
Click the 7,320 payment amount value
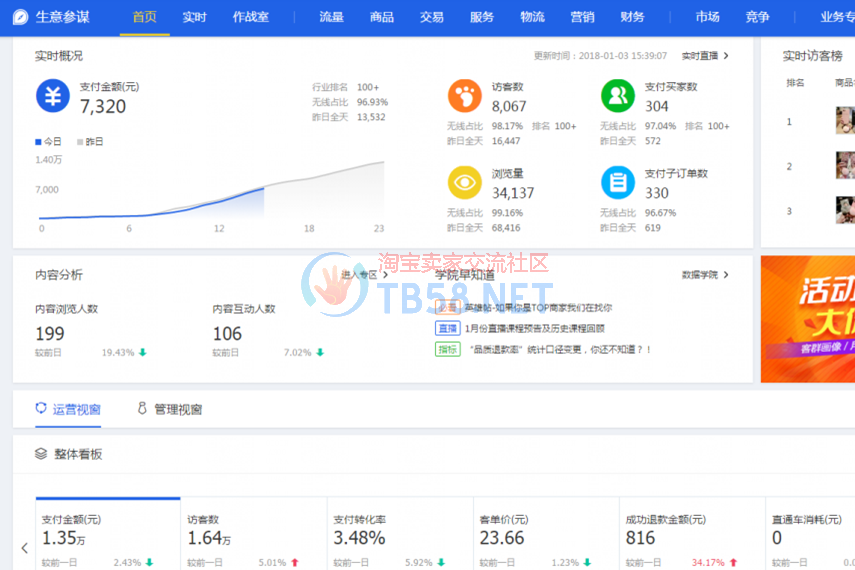(103, 106)
